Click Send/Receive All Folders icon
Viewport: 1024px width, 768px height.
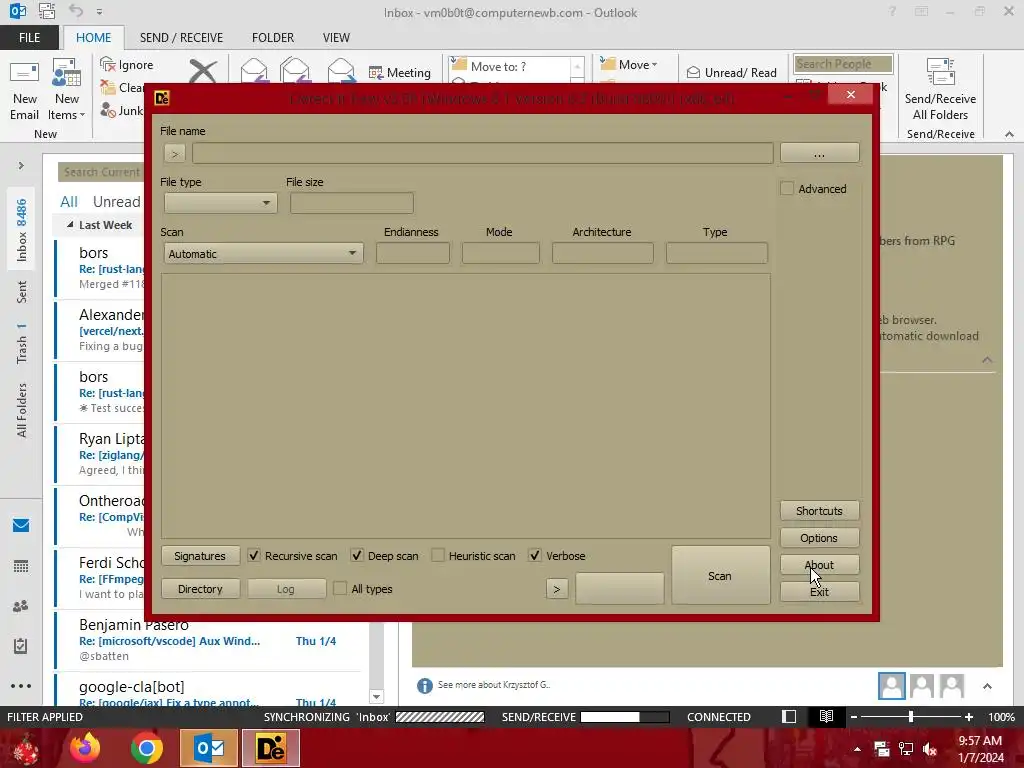940,90
